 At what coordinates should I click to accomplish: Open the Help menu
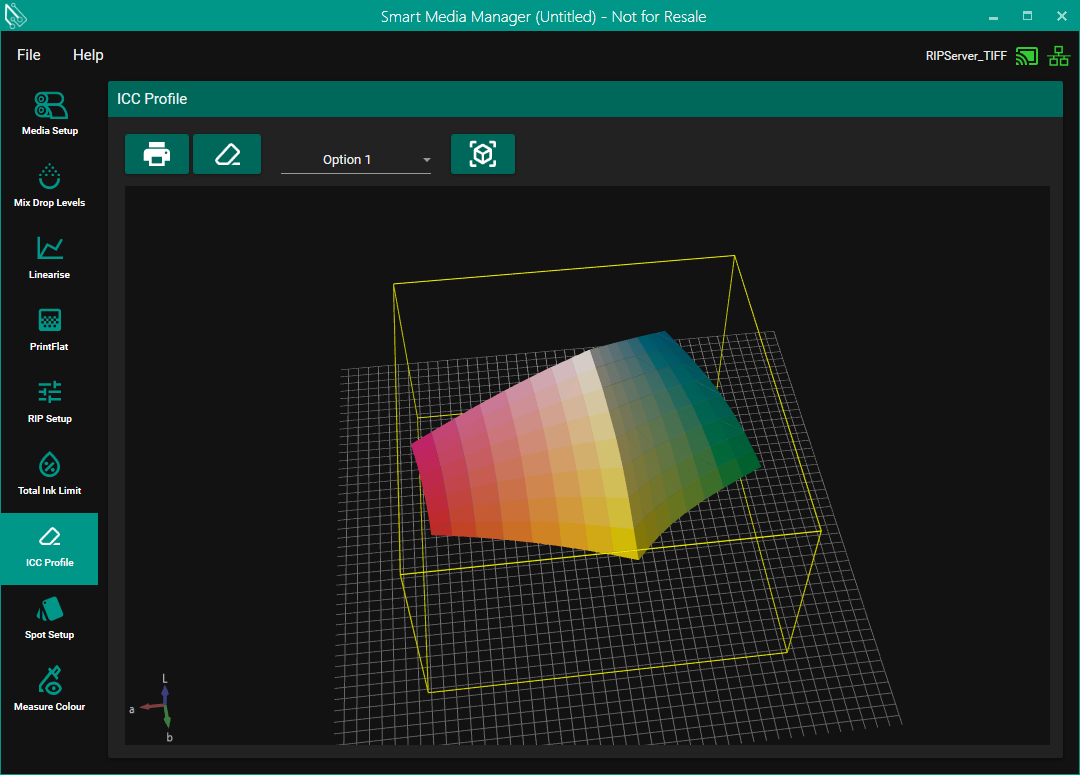88,55
